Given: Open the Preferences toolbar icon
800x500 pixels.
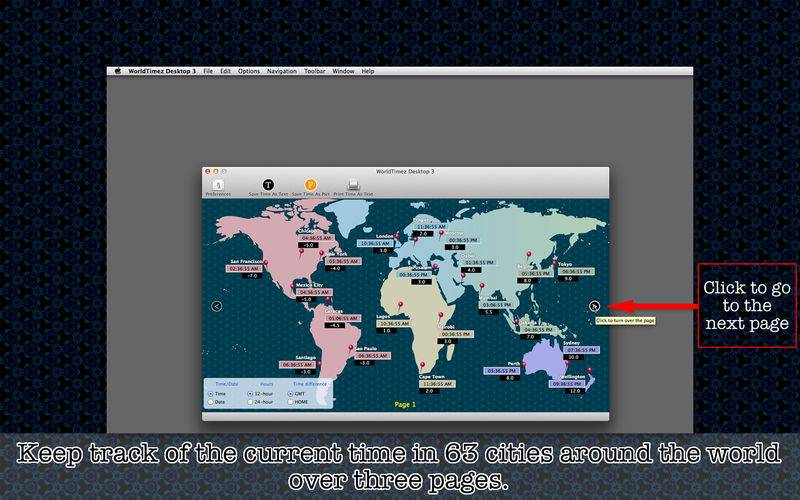Looking at the screenshot, I should (x=218, y=185).
